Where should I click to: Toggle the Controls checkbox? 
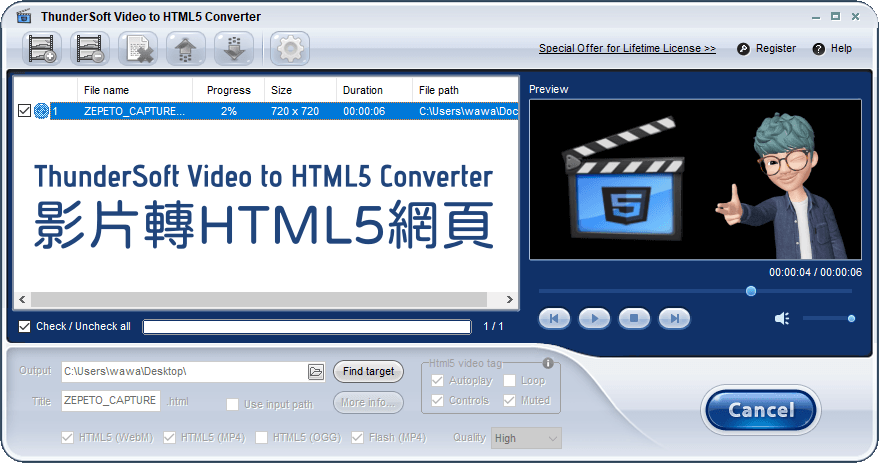pos(437,400)
